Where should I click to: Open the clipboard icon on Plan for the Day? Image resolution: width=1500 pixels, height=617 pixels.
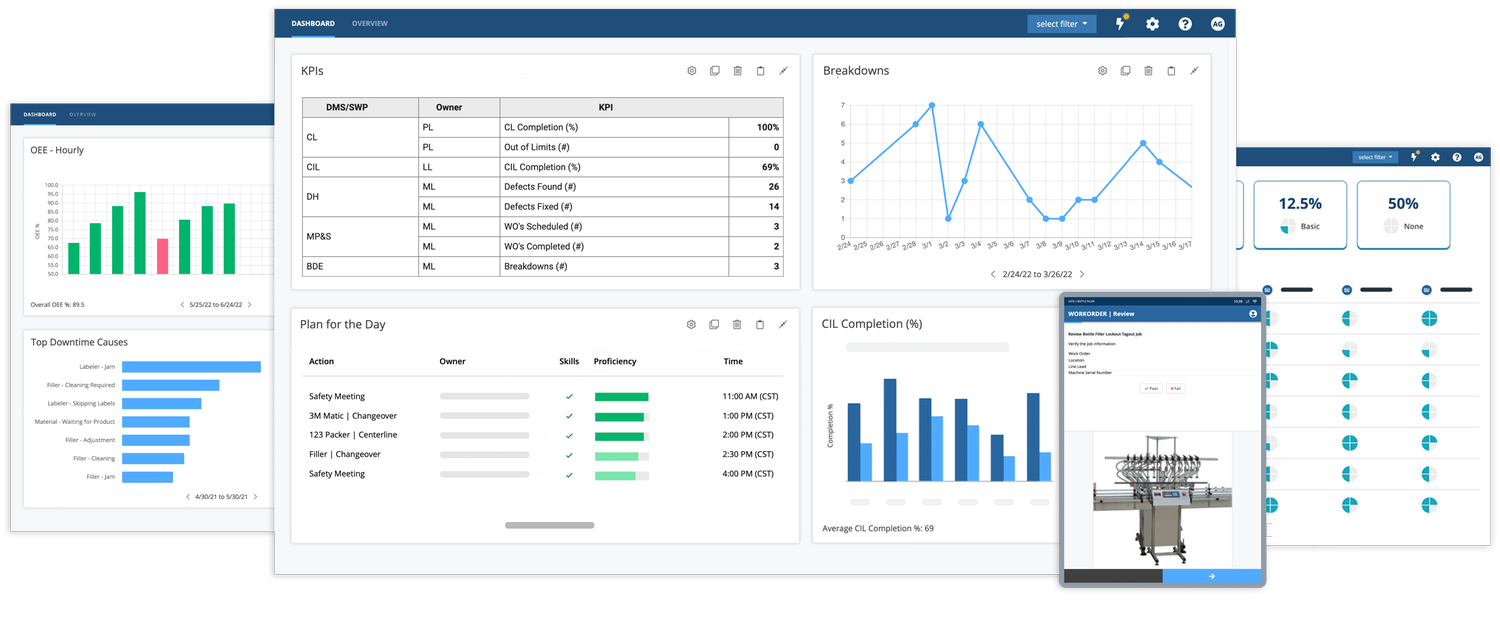(x=760, y=324)
